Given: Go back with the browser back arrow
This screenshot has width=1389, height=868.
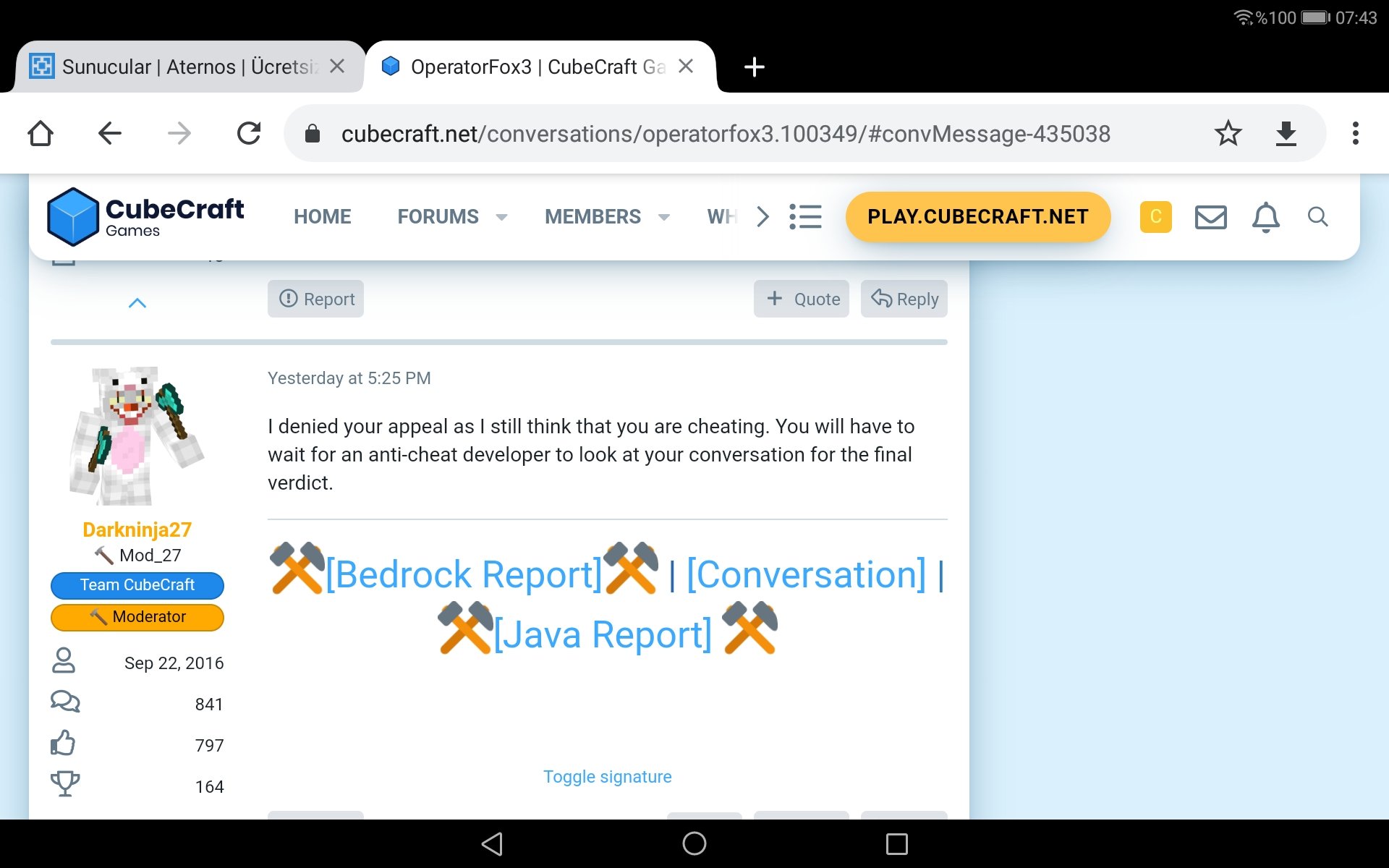Looking at the screenshot, I should pos(110,133).
